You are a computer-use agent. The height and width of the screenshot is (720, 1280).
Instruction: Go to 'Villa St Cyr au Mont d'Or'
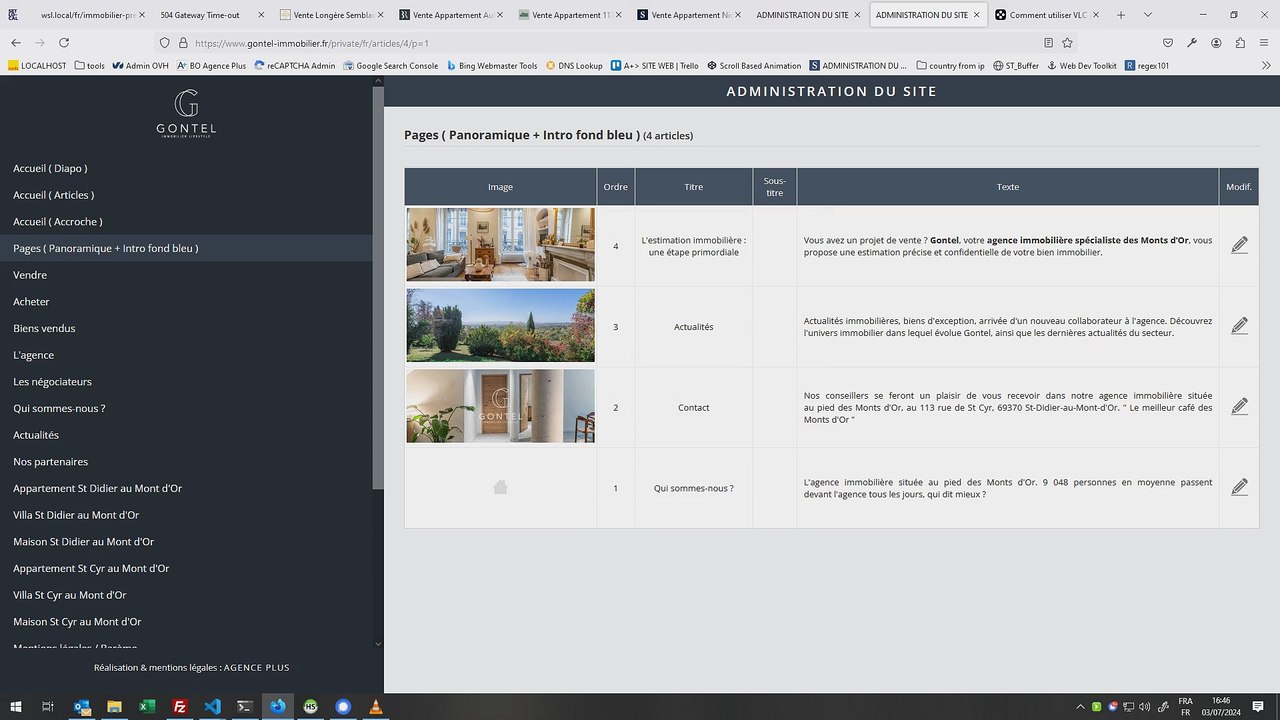[70, 595]
